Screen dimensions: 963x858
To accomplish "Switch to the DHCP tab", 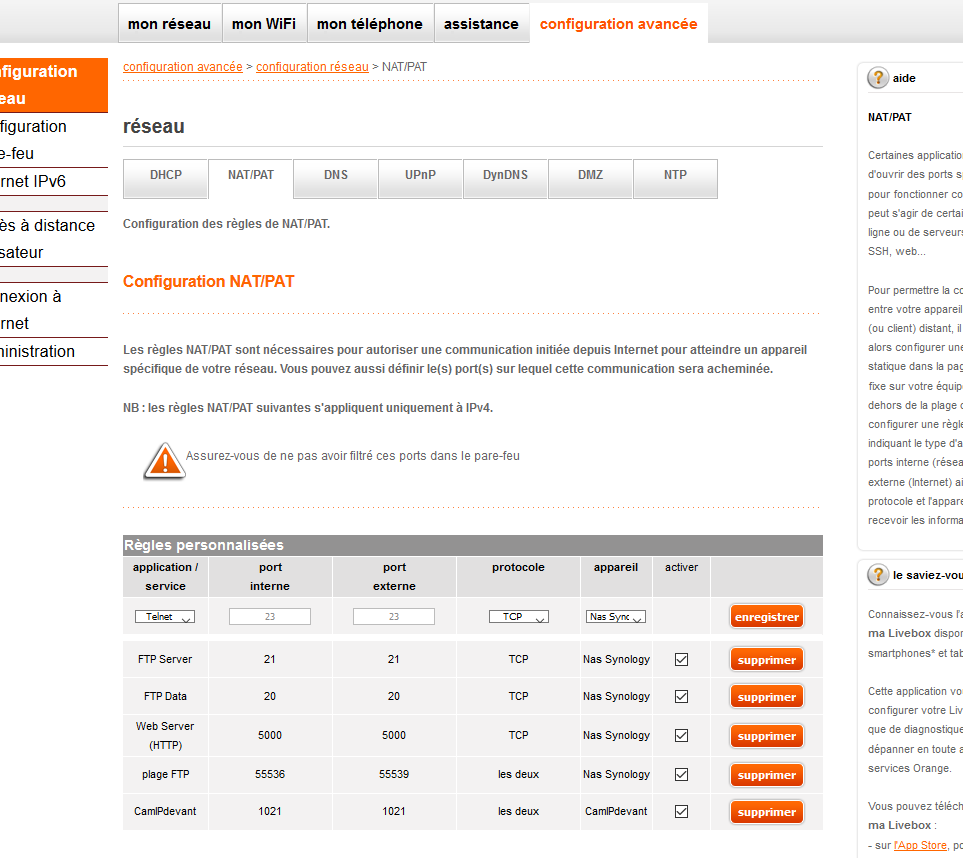I will click(x=166, y=175).
